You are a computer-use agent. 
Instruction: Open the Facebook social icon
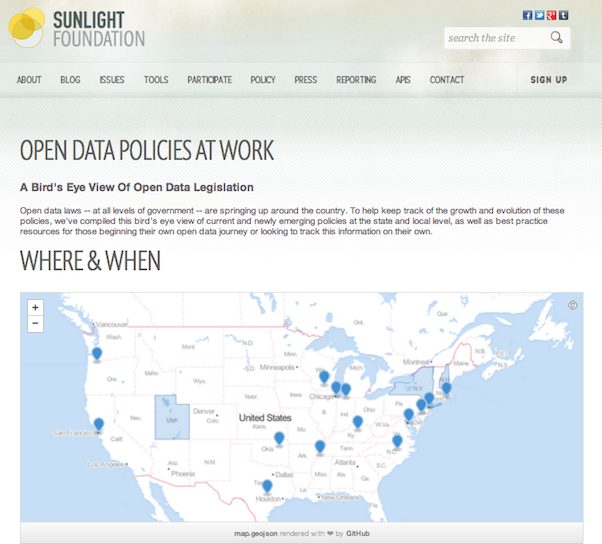(527, 15)
